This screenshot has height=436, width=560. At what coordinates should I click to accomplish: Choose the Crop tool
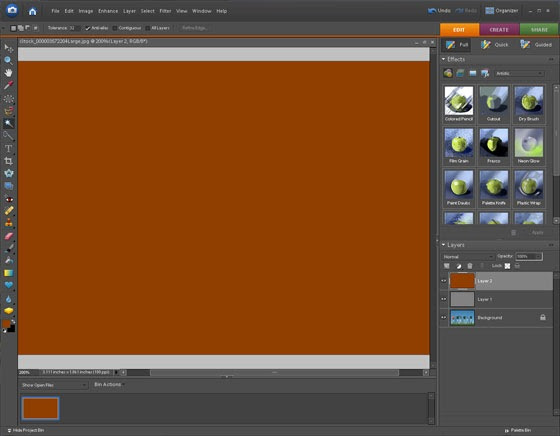pos(8,161)
